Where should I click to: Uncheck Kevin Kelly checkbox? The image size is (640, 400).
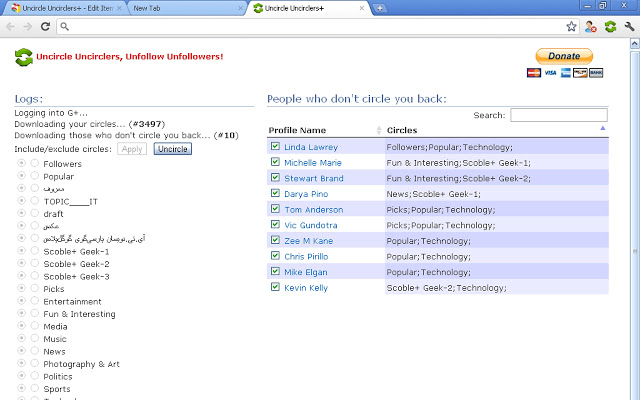(x=276, y=287)
